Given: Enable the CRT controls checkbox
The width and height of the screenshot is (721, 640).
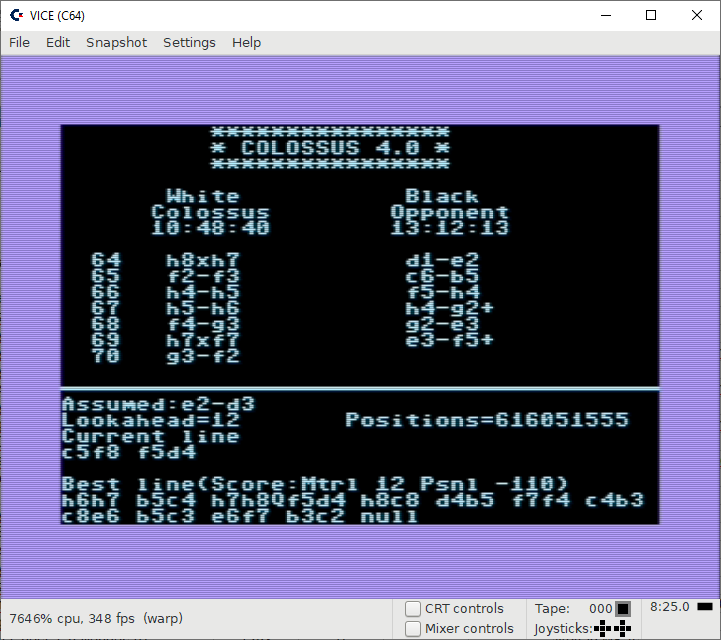Looking at the screenshot, I should 413,609.
